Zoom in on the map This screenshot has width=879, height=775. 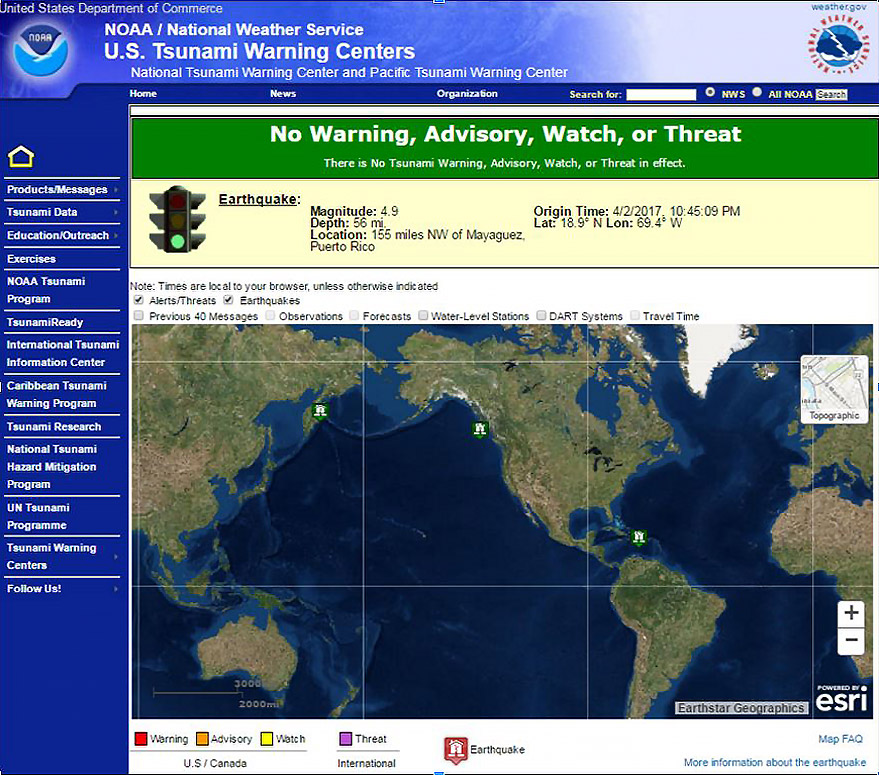(851, 613)
